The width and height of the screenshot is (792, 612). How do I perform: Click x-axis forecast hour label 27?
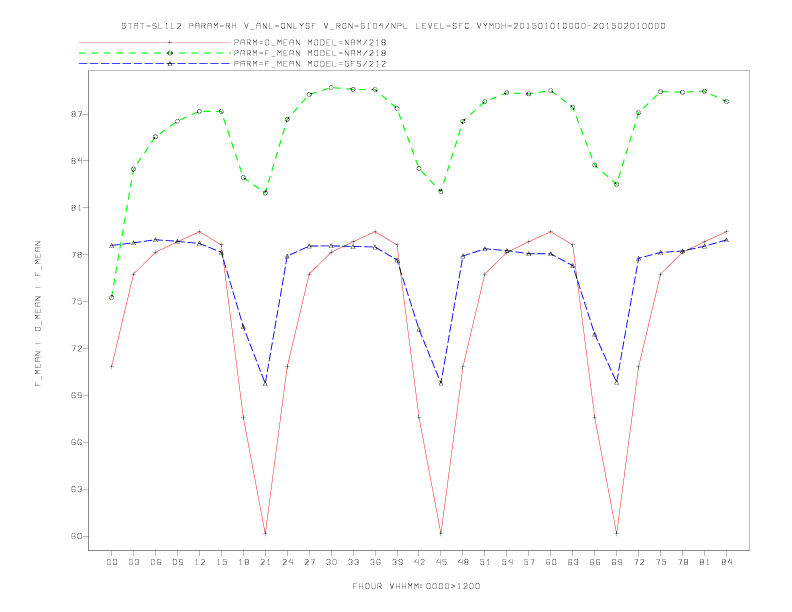309,562
